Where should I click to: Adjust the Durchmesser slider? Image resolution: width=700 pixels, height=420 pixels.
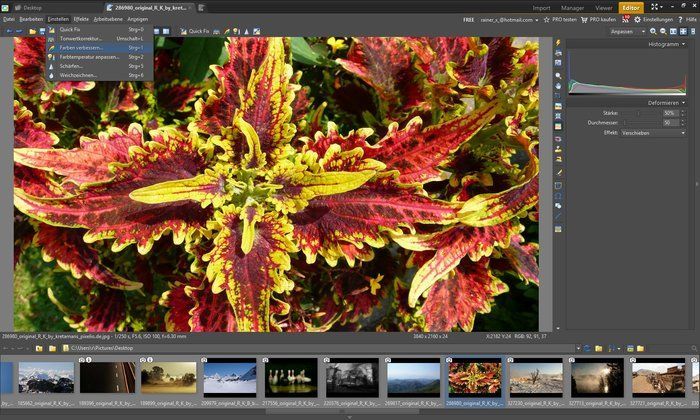(x=642, y=122)
